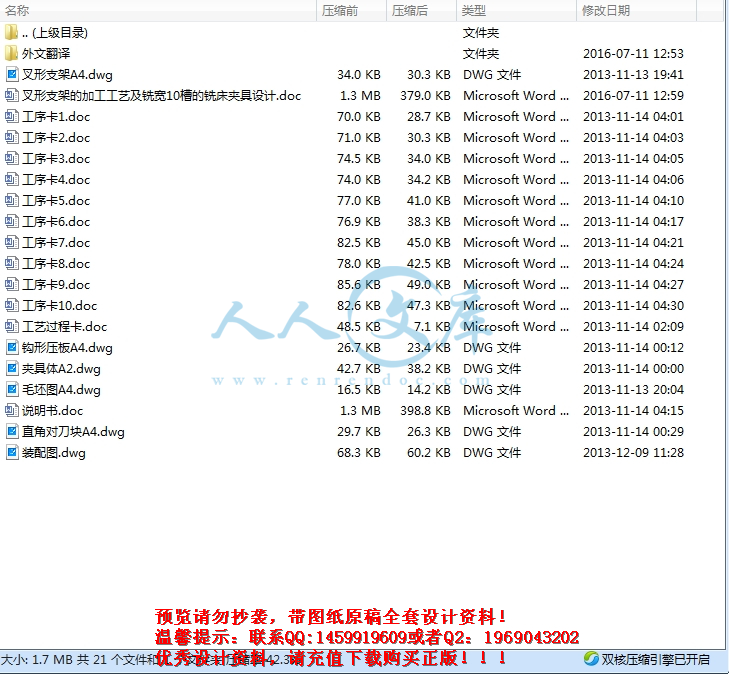Click the Word icon of 工序卡4.doc
The width and height of the screenshot is (729, 674).
click(x=12, y=179)
